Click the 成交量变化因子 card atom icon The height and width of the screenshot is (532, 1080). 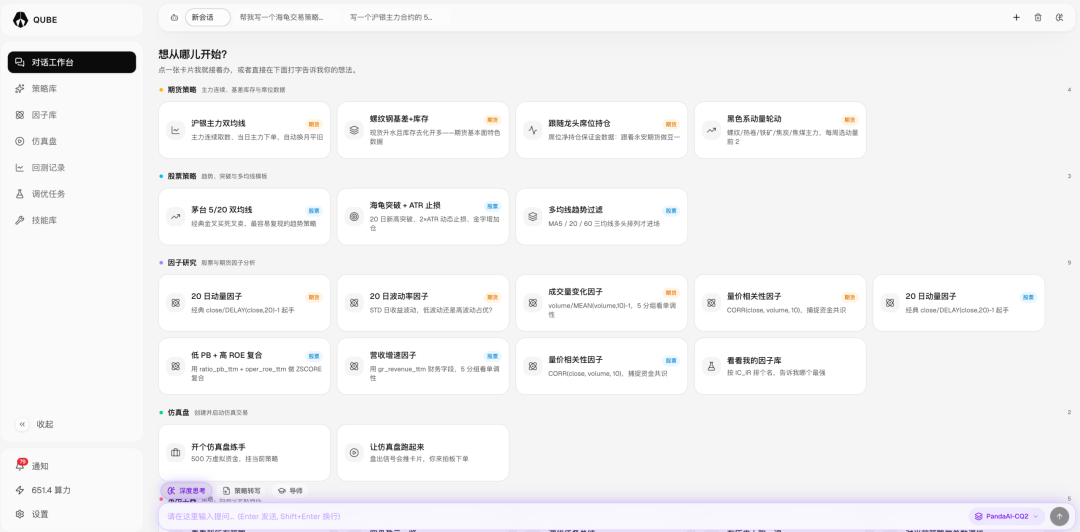[532, 303]
